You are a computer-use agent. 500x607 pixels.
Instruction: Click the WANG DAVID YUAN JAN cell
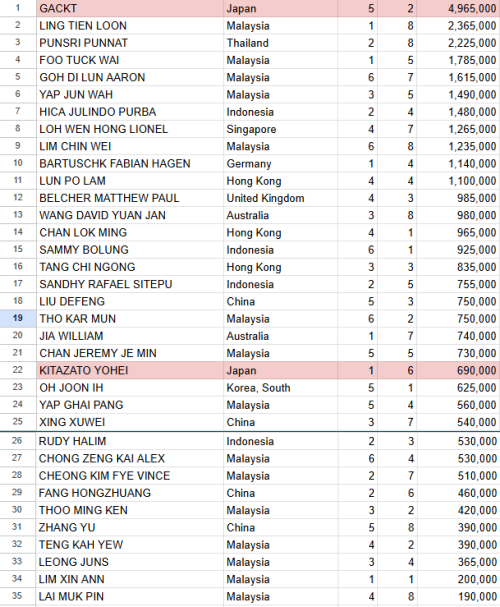tap(130, 215)
